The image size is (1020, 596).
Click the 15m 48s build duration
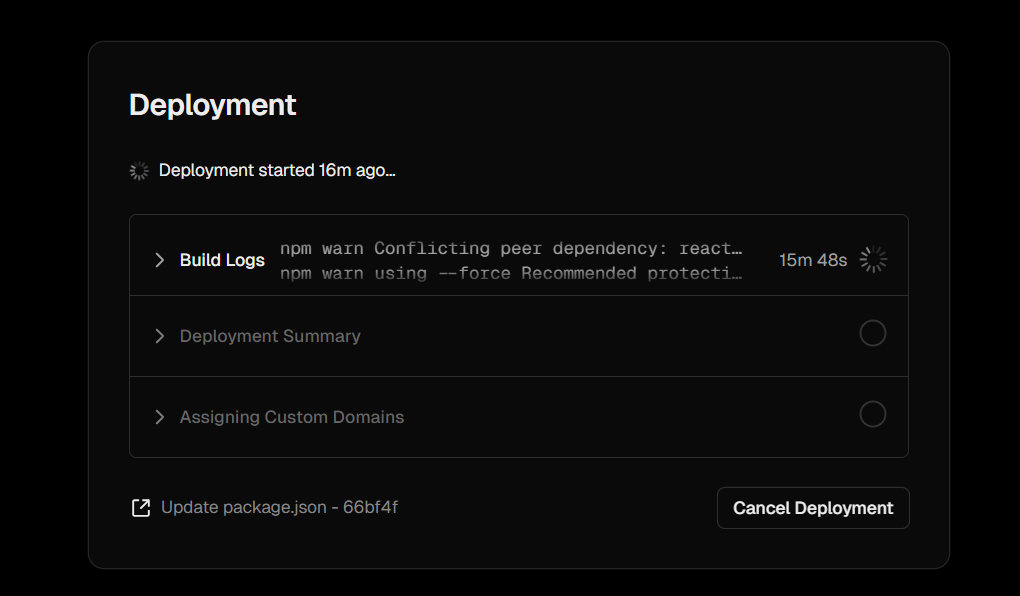813,260
